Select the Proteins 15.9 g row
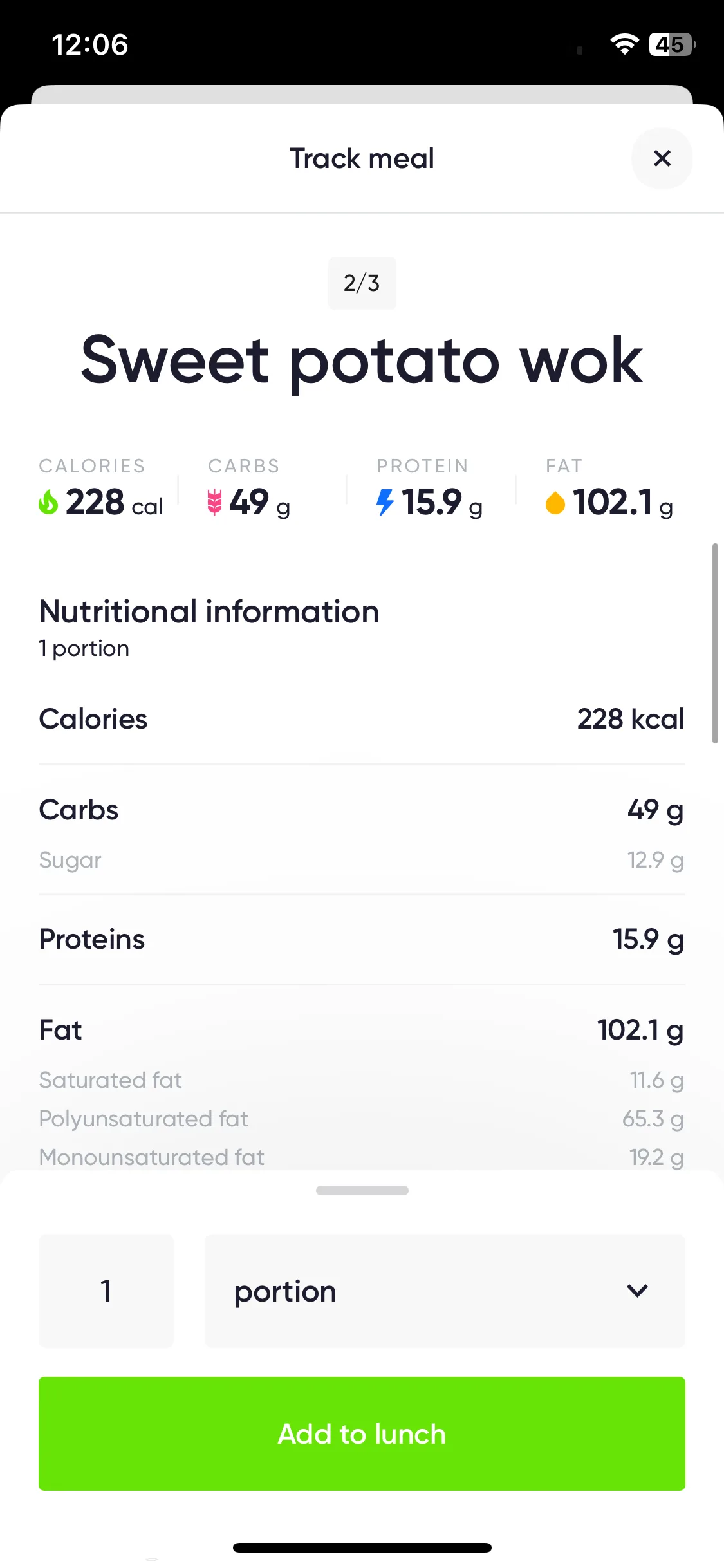This screenshot has height=1568, width=724. pos(362,939)
